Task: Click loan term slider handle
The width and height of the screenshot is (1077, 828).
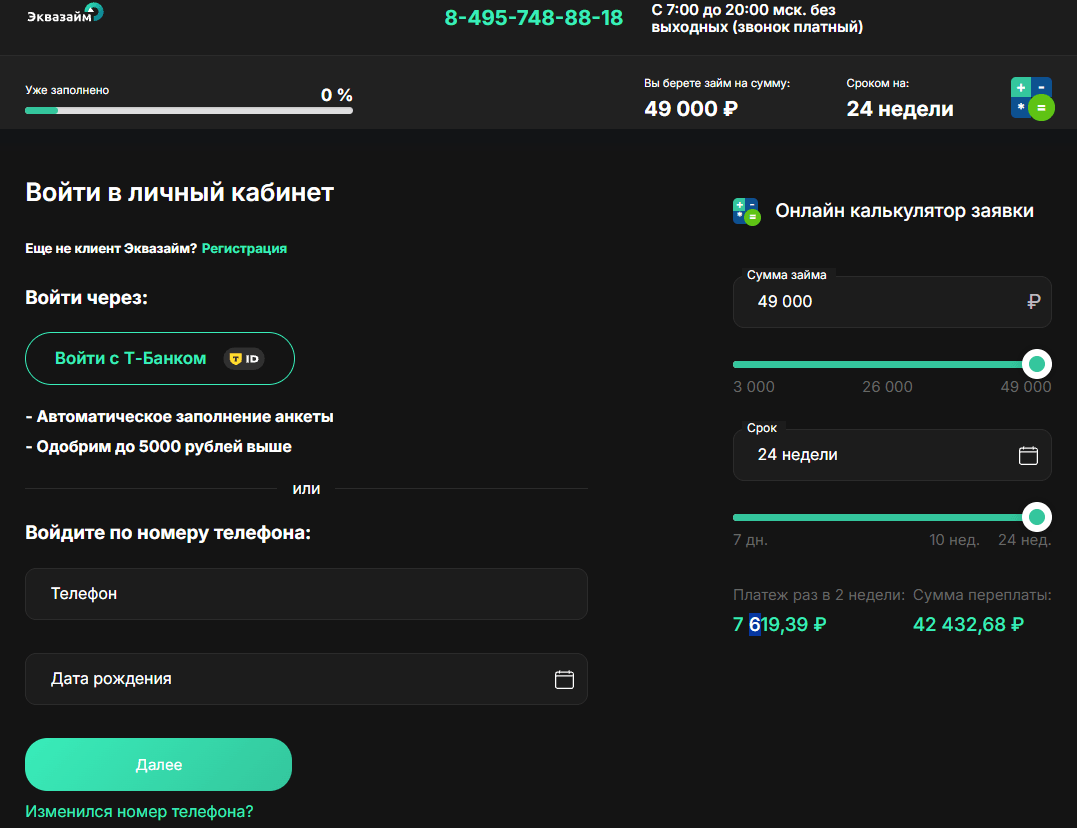Action: pyautogui.click(x=1037, y=517)
